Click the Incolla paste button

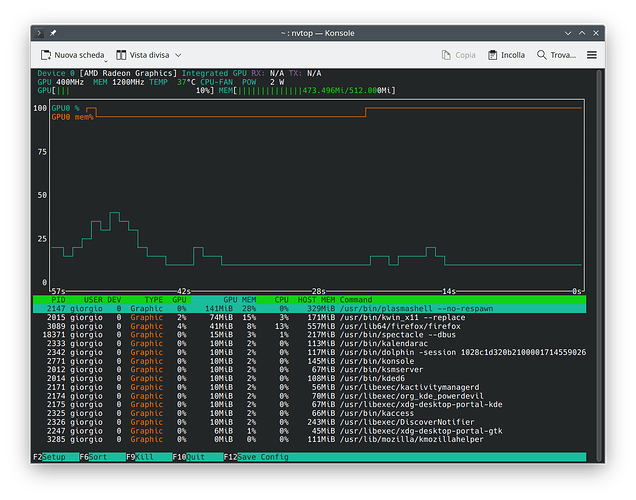click(x=506, y=55)
